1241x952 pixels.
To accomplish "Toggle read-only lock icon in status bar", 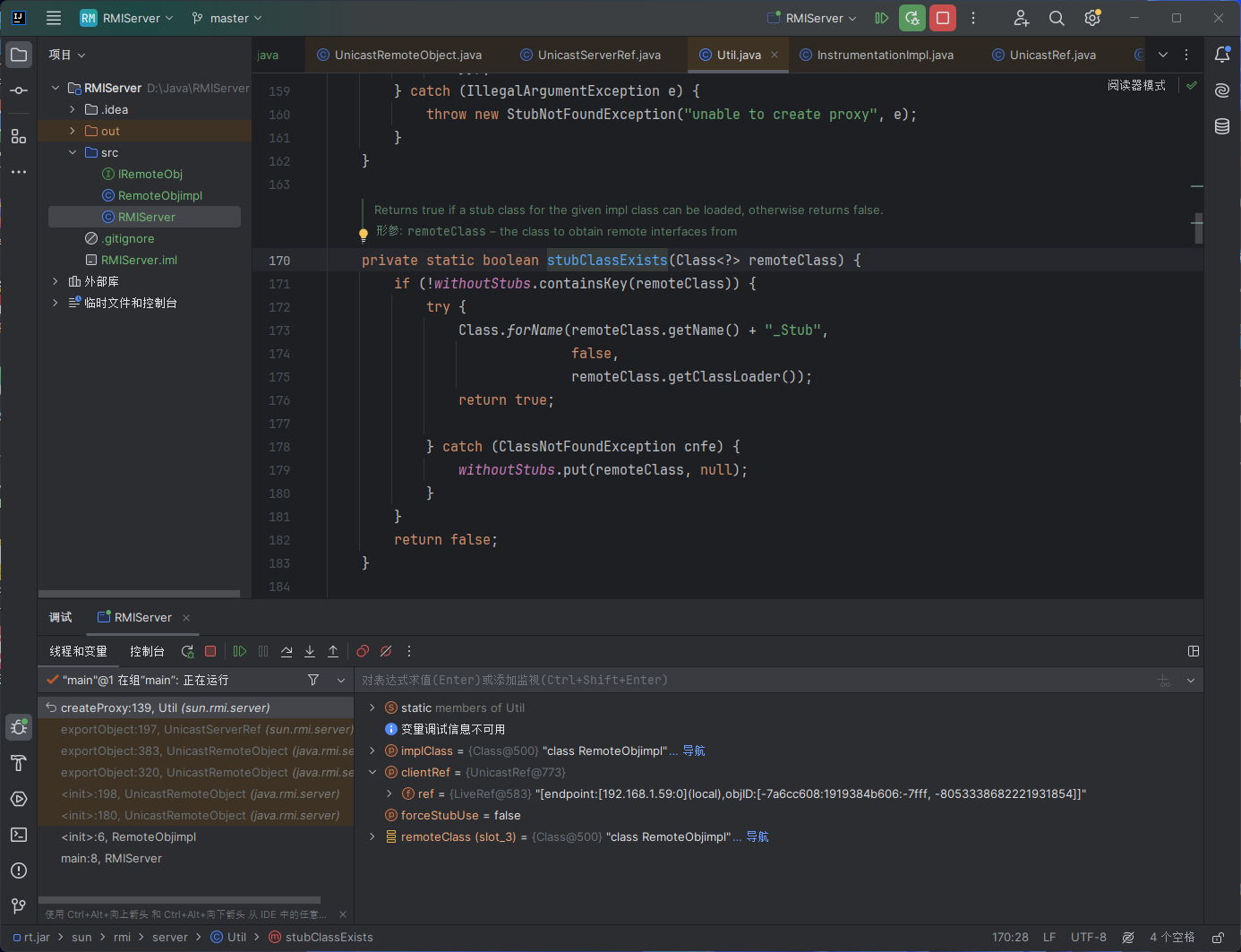I will click(x=1218, y=938).
